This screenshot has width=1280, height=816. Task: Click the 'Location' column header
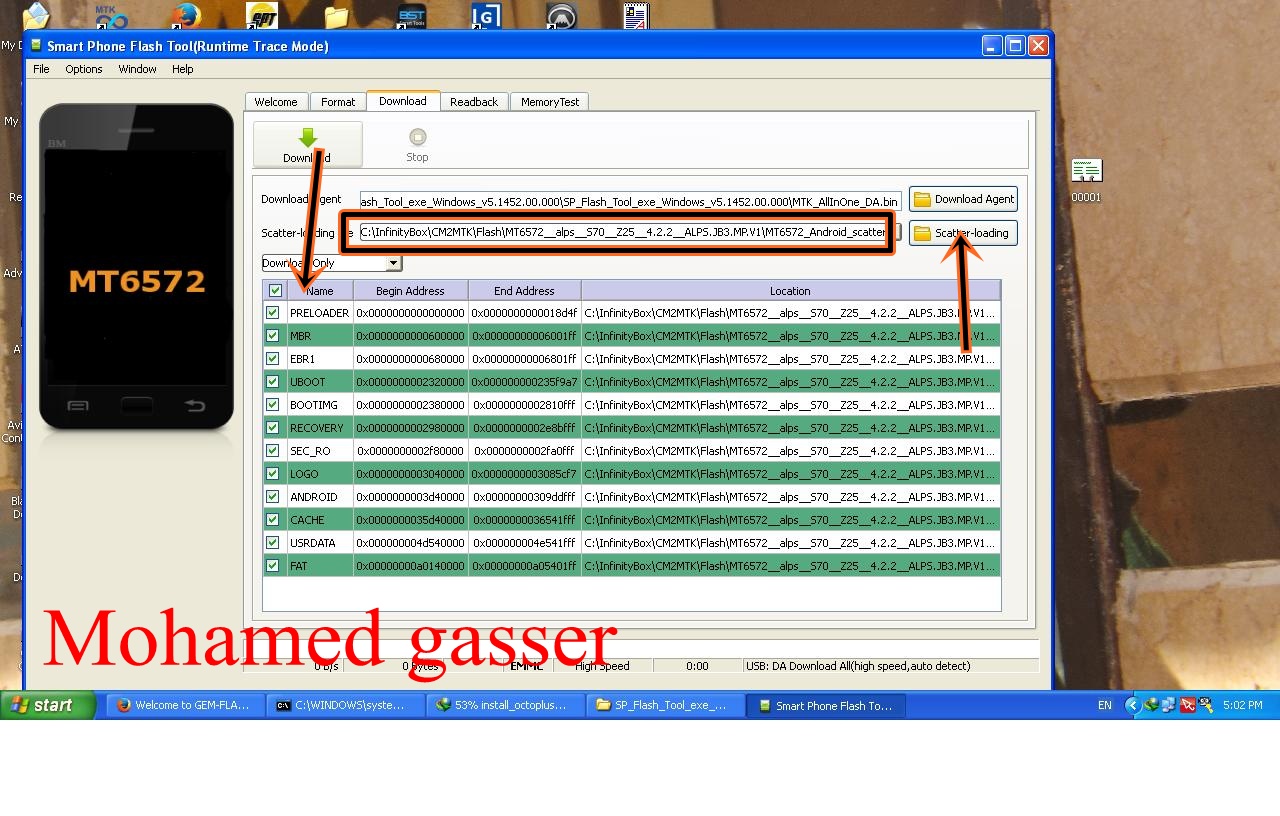click(790, 291)
